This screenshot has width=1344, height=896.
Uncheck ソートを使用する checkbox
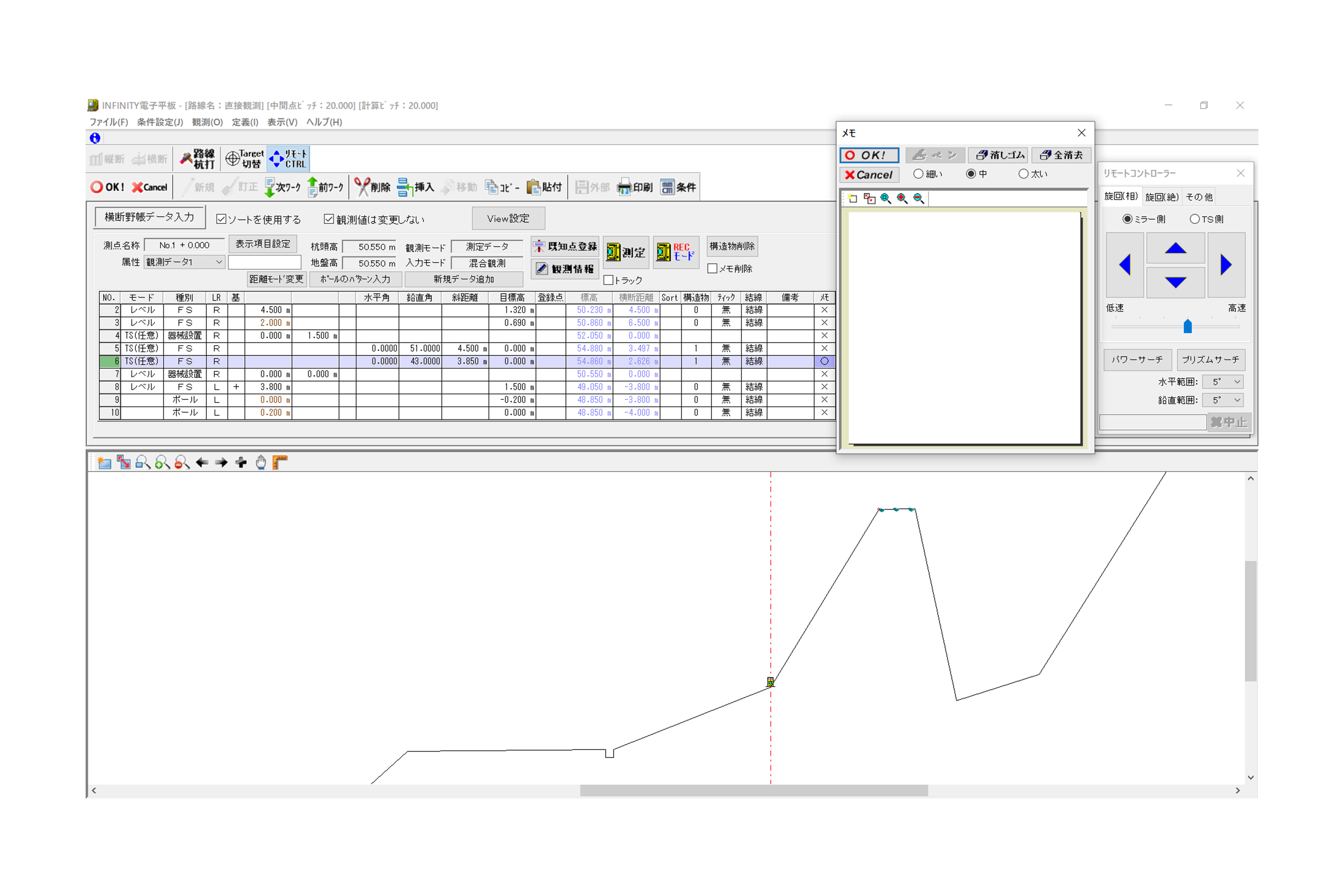pyautogui.click(x=221, y=219)
